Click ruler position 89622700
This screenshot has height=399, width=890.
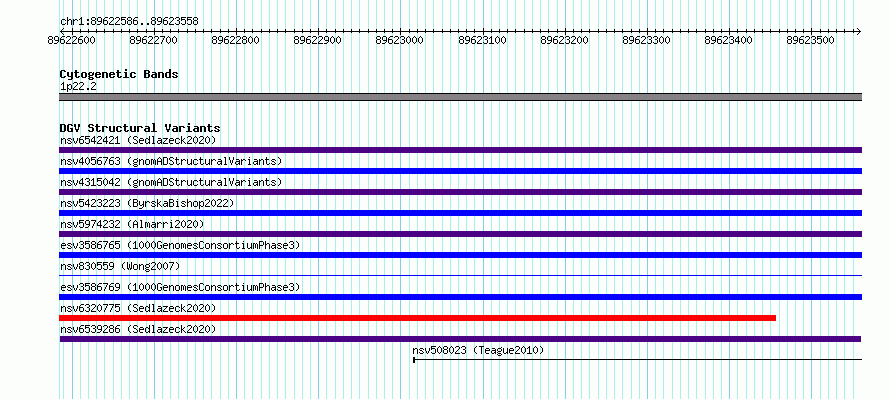(x=153, y=41)
